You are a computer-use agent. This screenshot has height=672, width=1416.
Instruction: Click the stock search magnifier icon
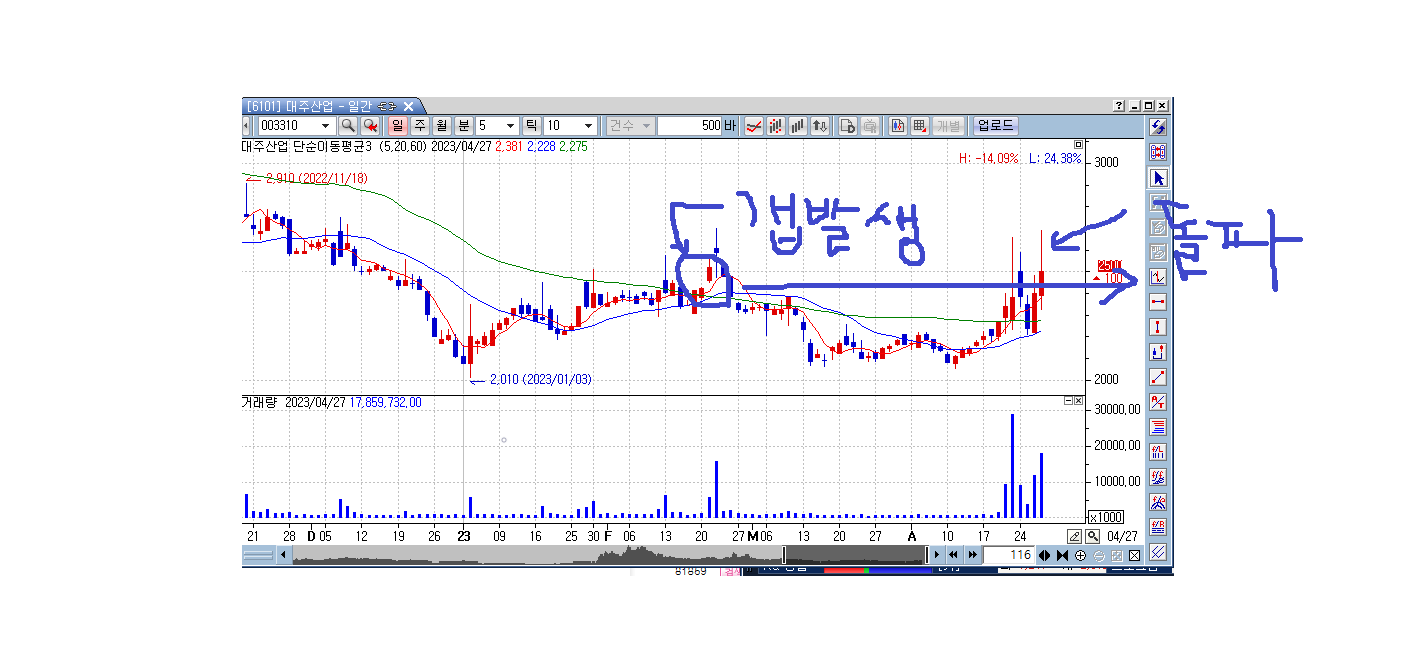point(348,126)
